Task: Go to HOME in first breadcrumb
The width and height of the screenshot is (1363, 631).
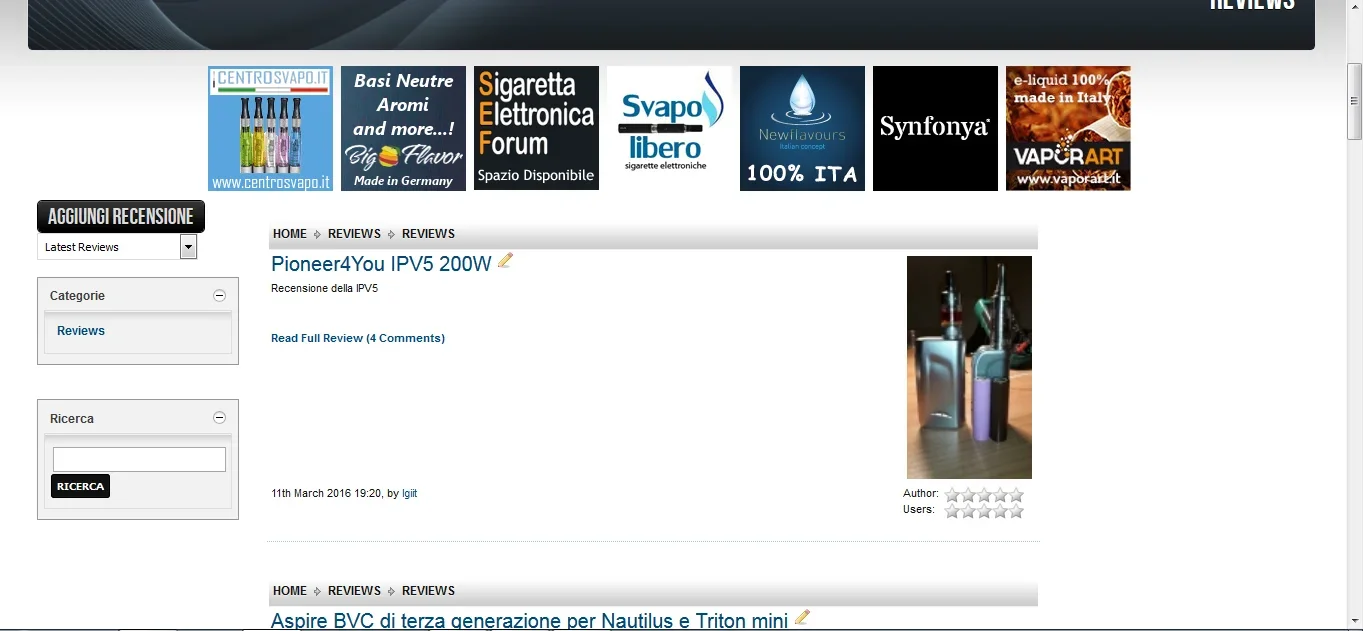Action: pyautogui.click(x=290, y=234)
